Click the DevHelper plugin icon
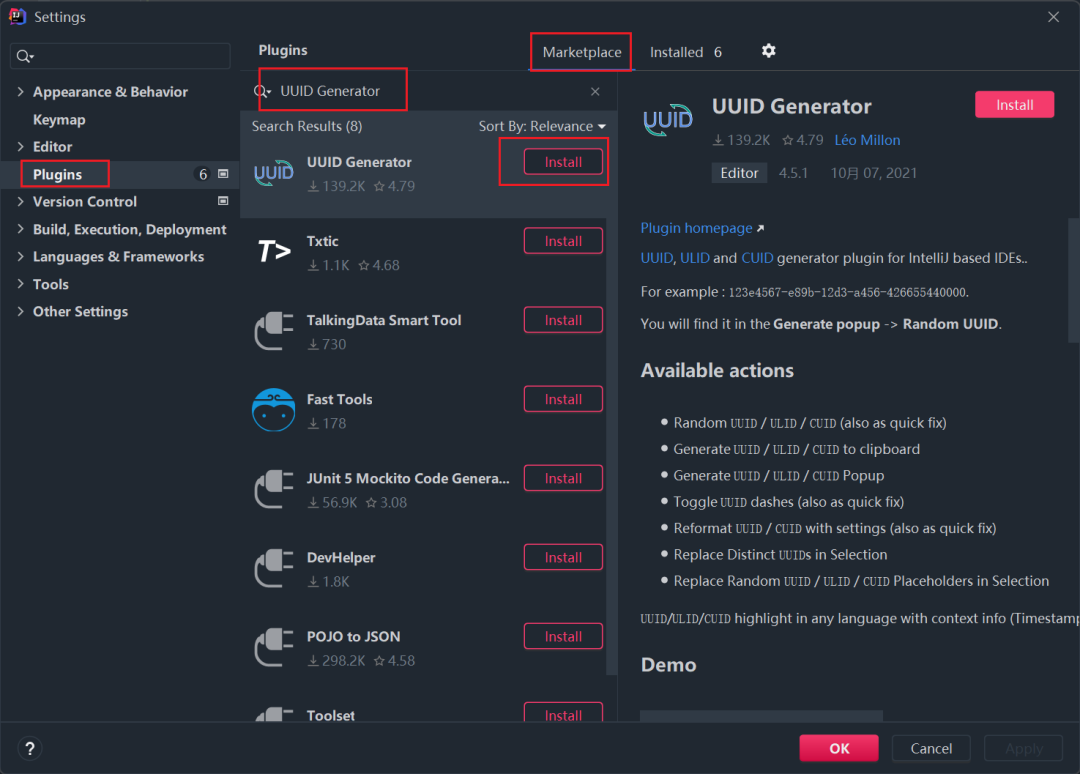The image size is (1080, 774). pos(273,568)
